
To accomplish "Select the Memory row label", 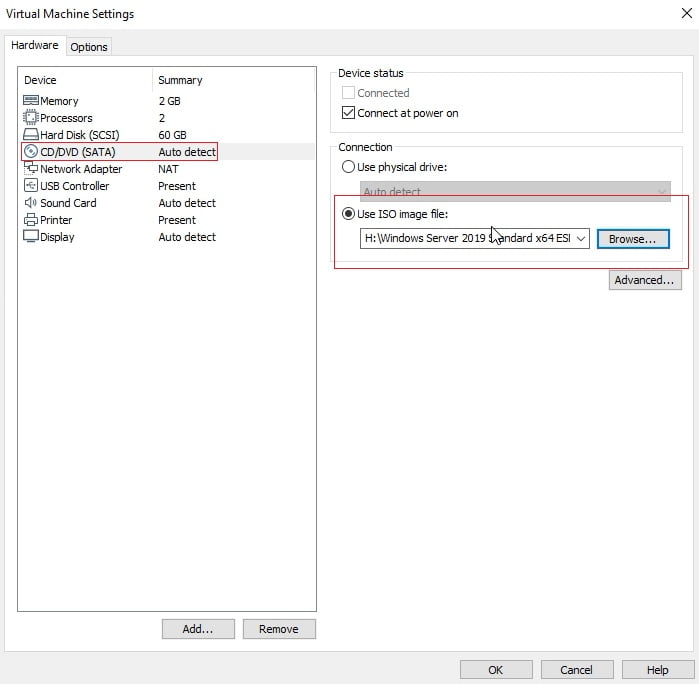I will [59, 101].
